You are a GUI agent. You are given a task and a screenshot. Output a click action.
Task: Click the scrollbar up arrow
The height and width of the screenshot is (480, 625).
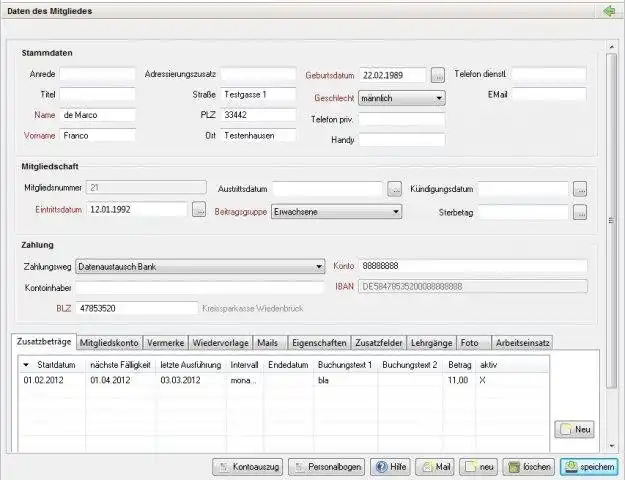point(611,47)
